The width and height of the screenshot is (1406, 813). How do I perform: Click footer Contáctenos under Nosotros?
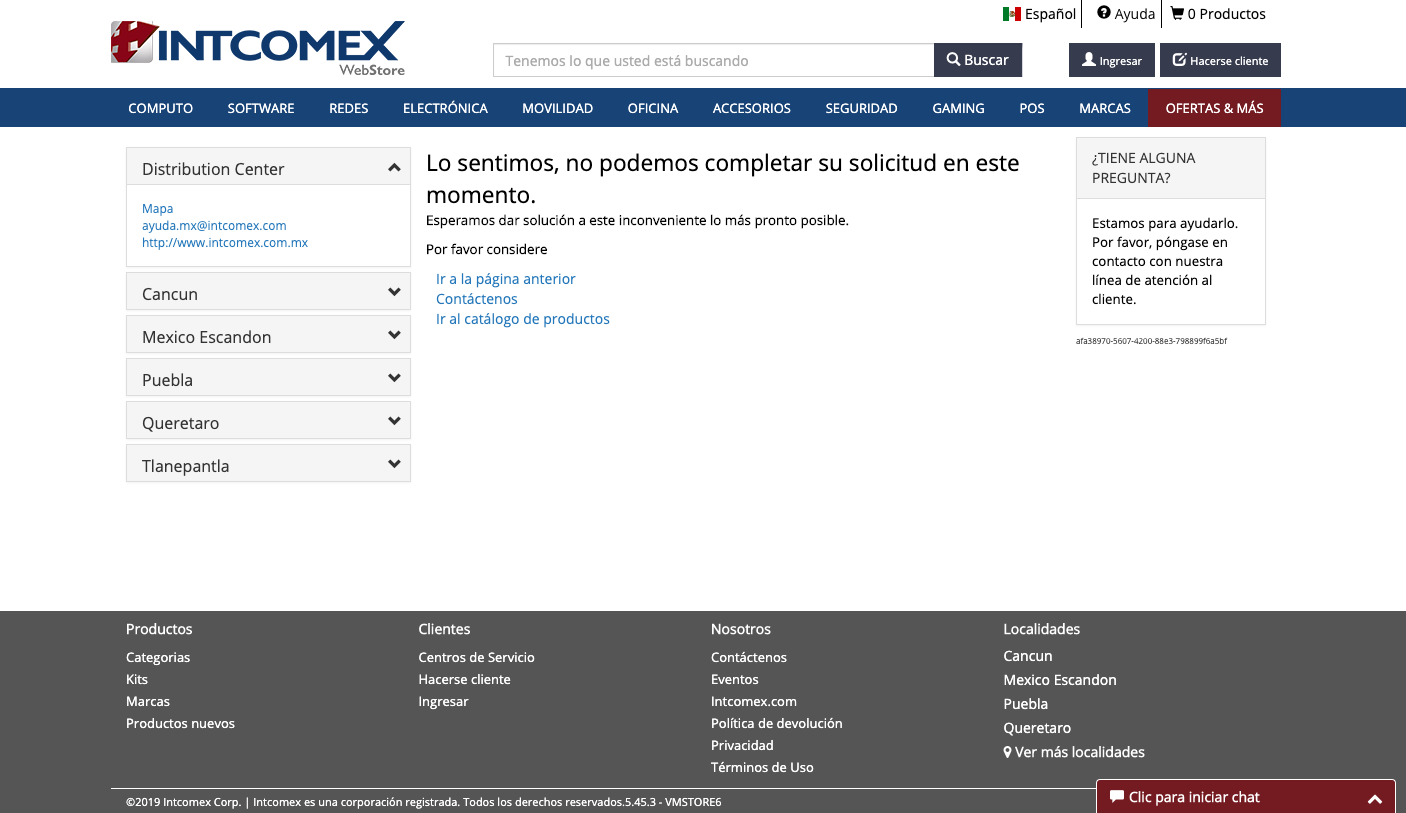(x=749, y=657)
